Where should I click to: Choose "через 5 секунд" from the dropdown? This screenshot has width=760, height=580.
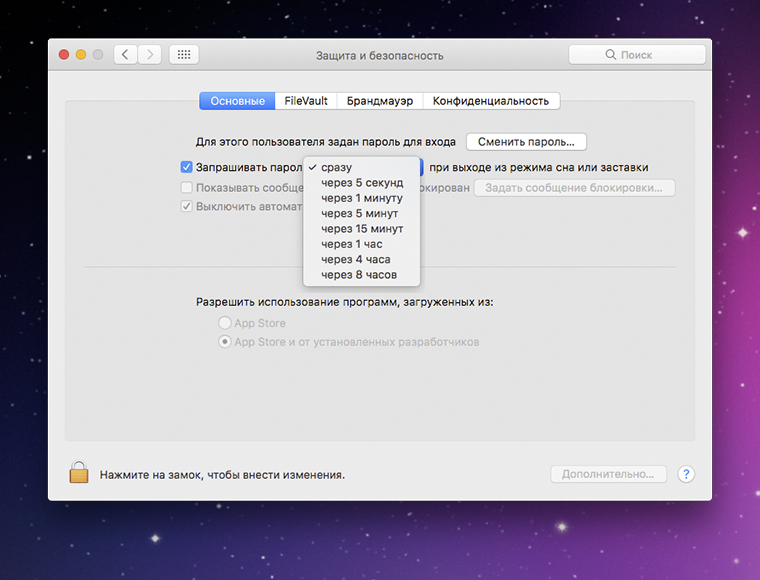point(362,183)
